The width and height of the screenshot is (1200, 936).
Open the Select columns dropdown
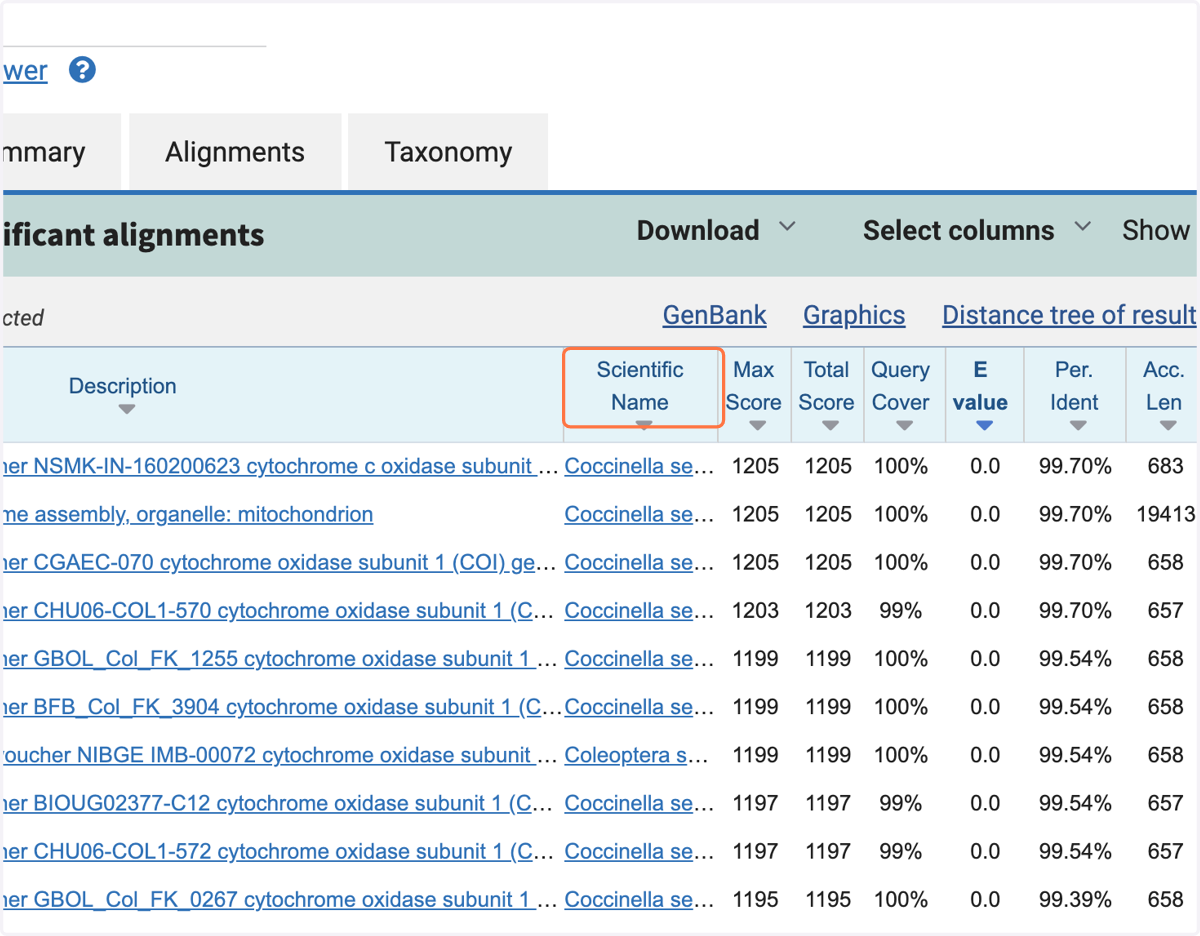[976, 230]
